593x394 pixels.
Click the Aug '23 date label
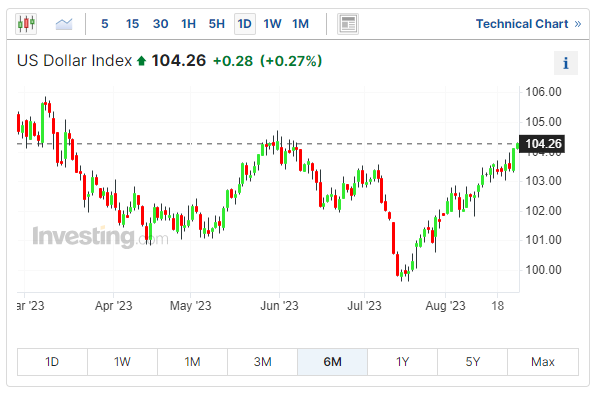(445, 306)
